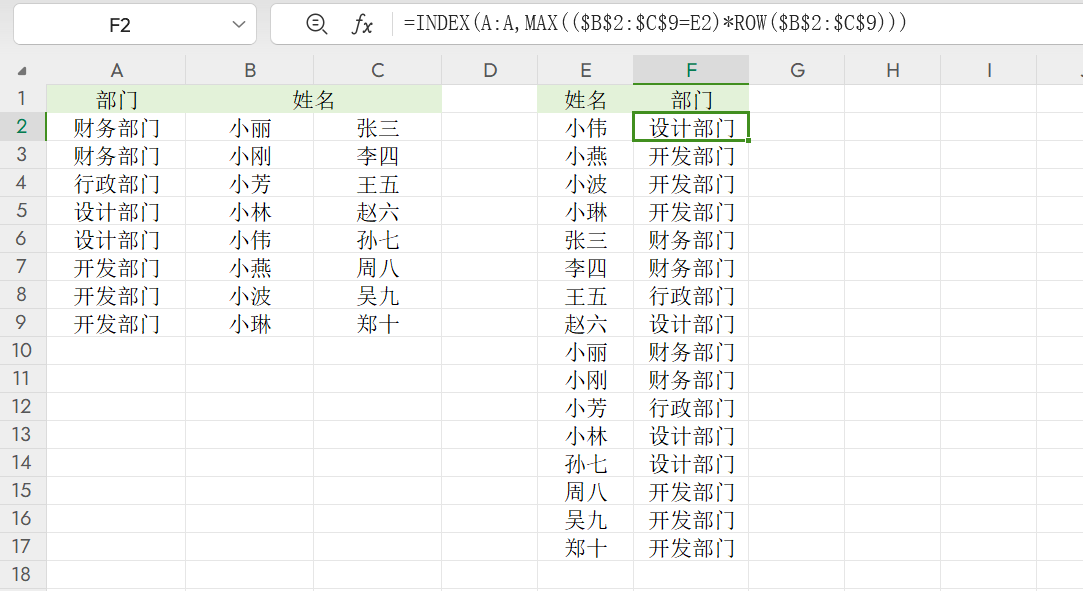1083x591 pixels.
Task: Select column F header
Action: click(690, 70)
